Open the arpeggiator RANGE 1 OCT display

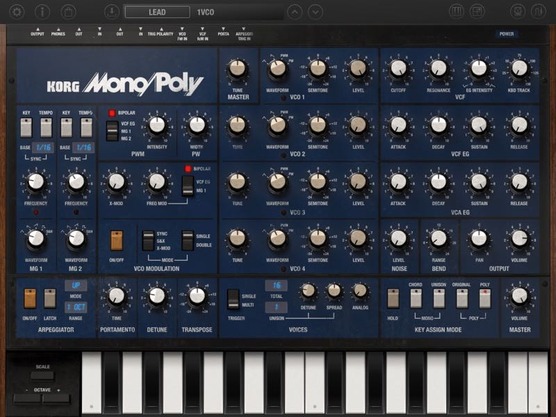(76, 307)
